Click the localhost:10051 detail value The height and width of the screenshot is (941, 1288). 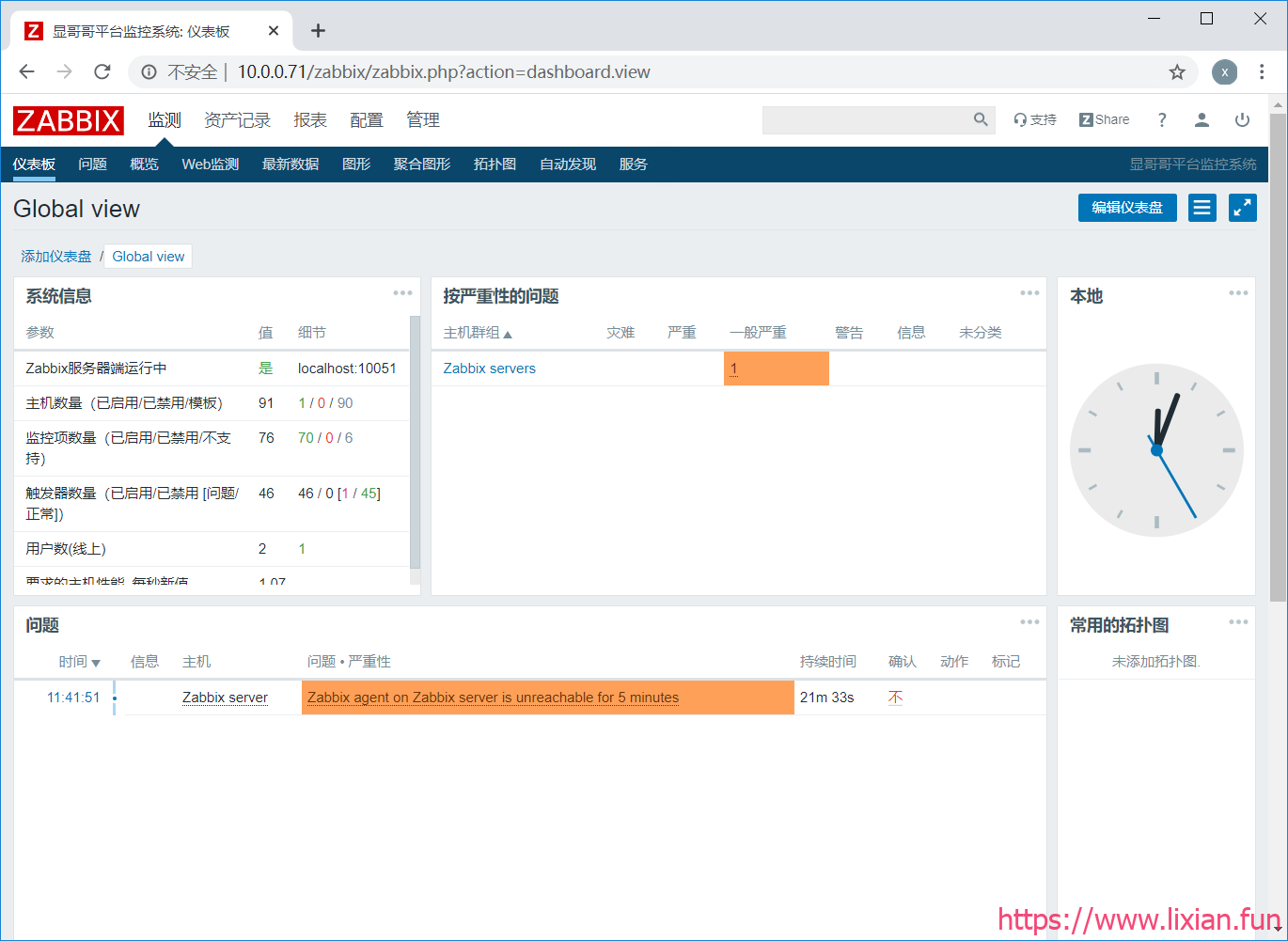tap(347, 369)
